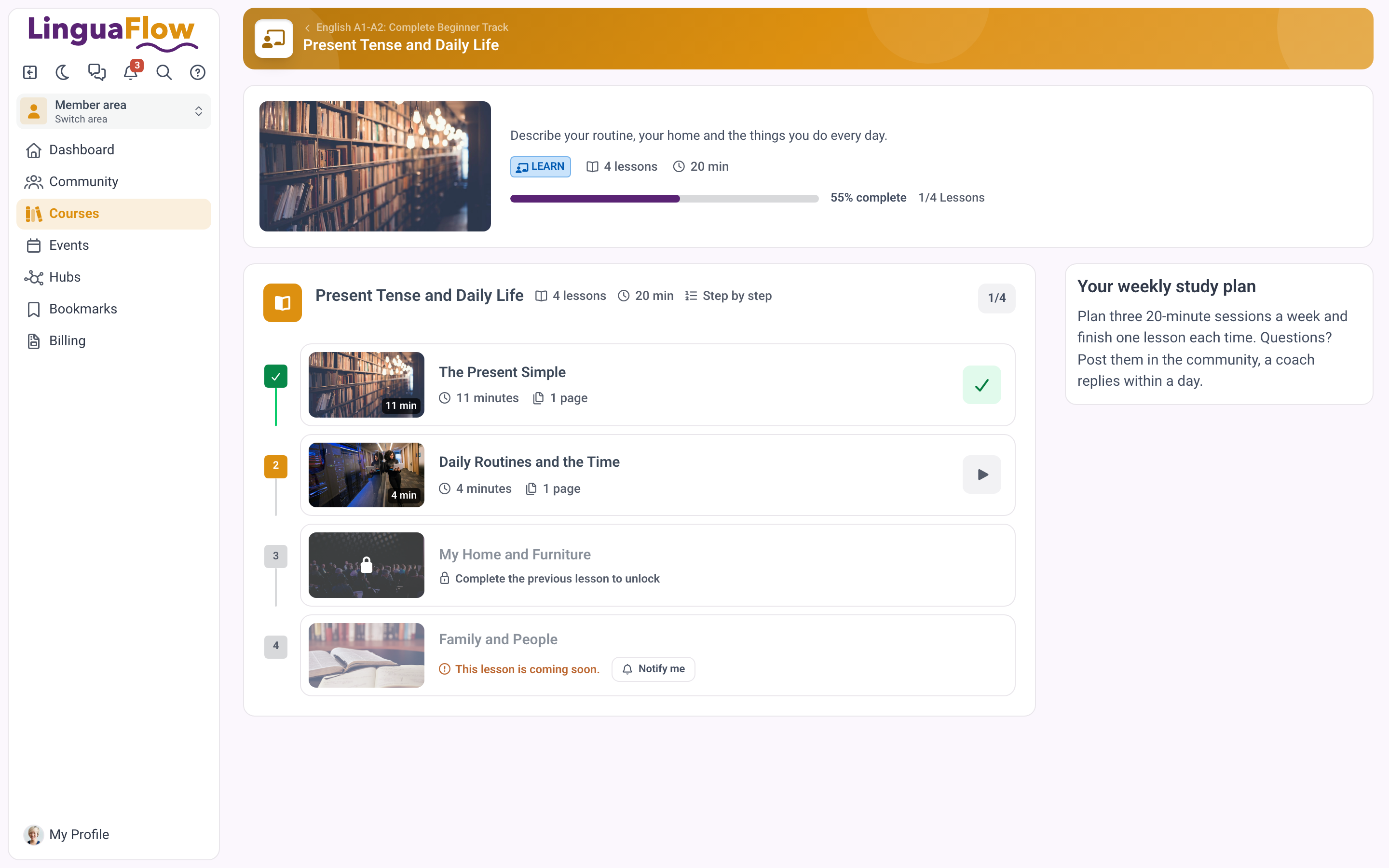Open Billing in sidebar
This screenshot has height=868, width=1389.
[x=114, y=341]
